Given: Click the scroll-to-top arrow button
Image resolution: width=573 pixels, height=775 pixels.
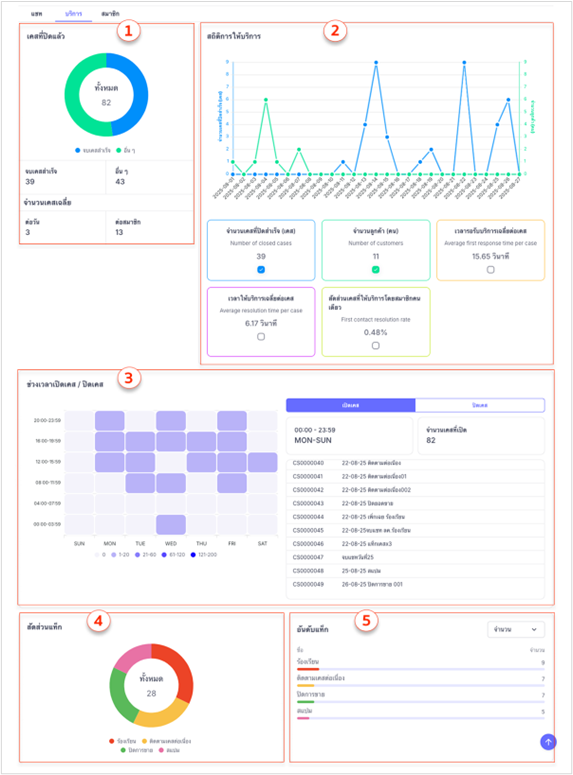Looking at the screenshot, I should click(548, 741).
